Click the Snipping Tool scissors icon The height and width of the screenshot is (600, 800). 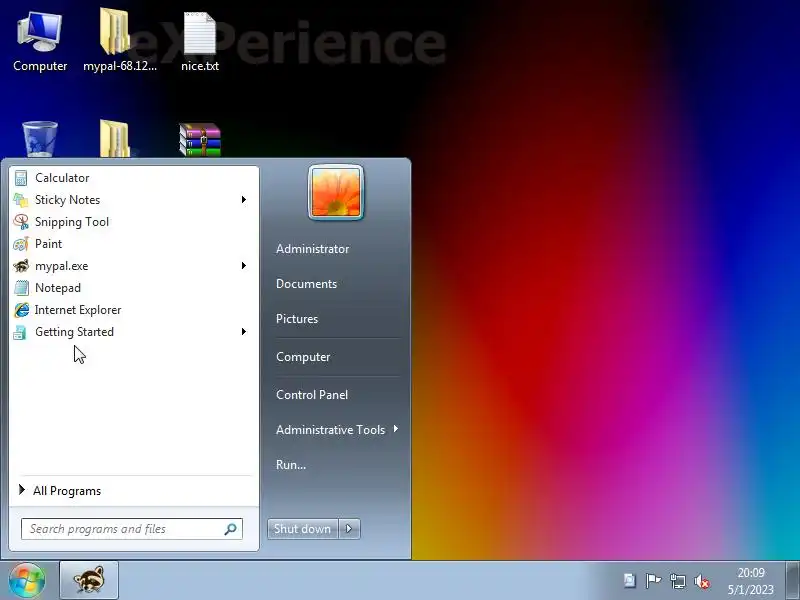21,222
